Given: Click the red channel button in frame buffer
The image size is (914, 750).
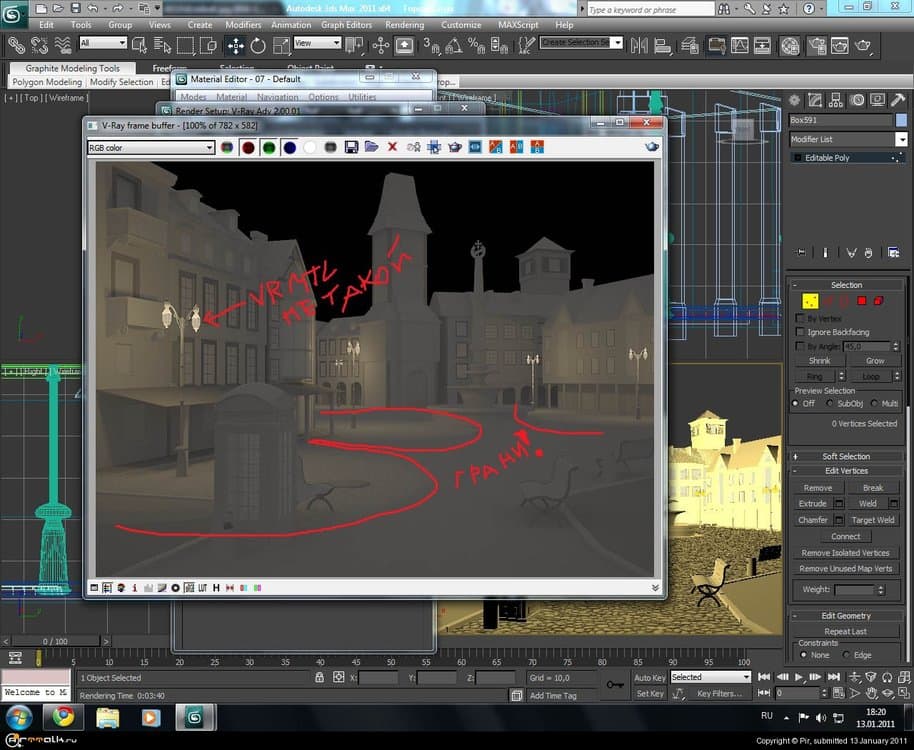Looking at the screenshot, I should [x=248, y=147].
